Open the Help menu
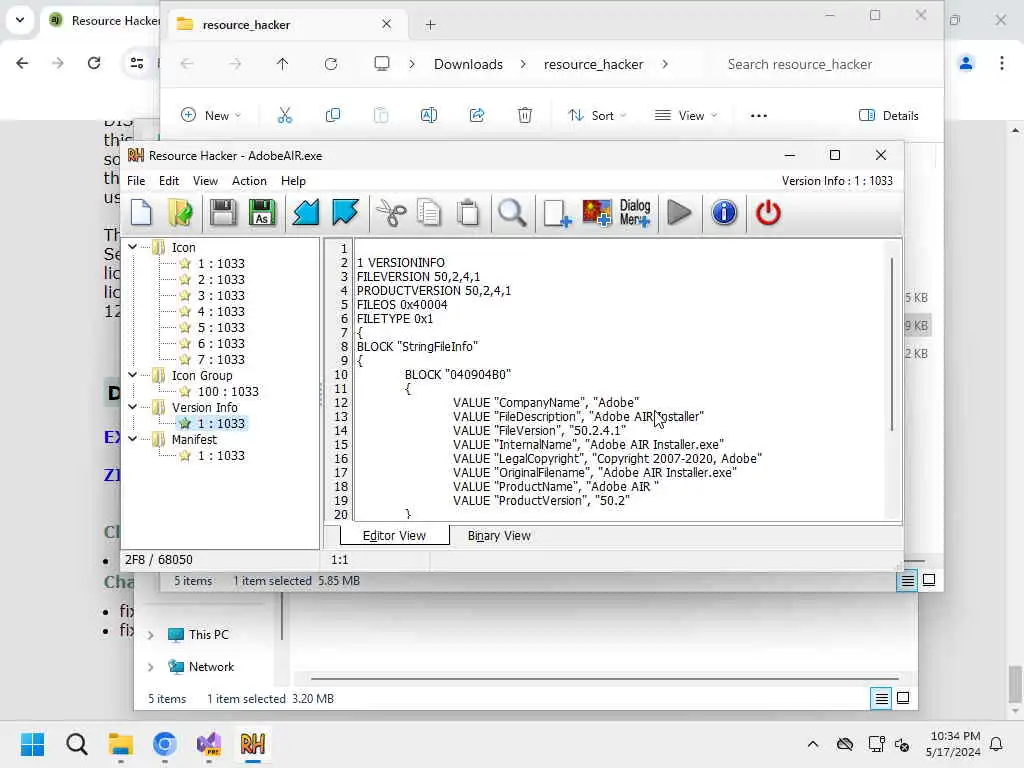1024x768 pixels. [x=293, y=181]
